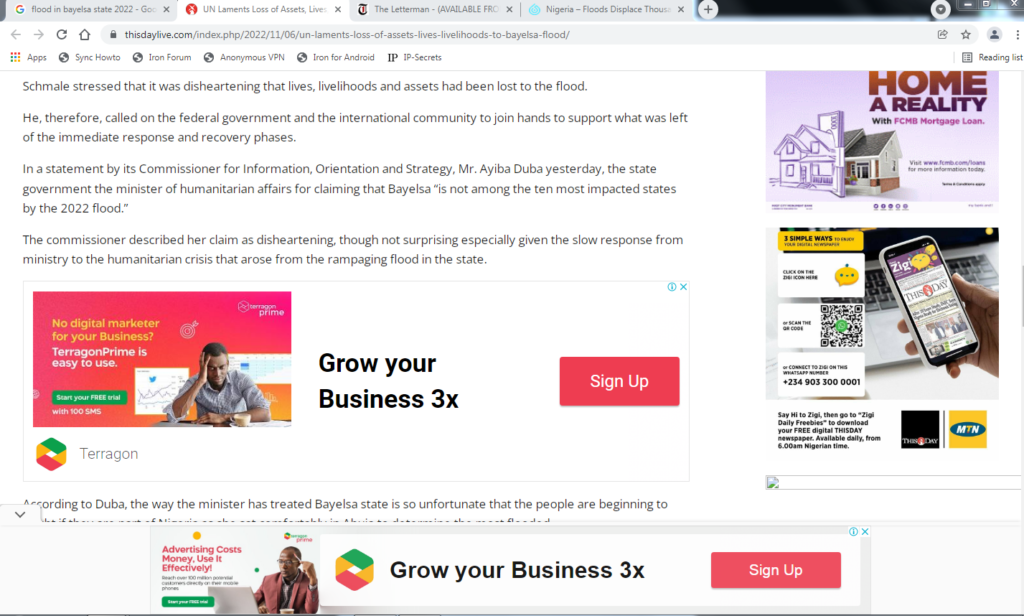Screen dimensions: 1024x616
Task: Close the bottom banner advertisement
Action: 865,532
